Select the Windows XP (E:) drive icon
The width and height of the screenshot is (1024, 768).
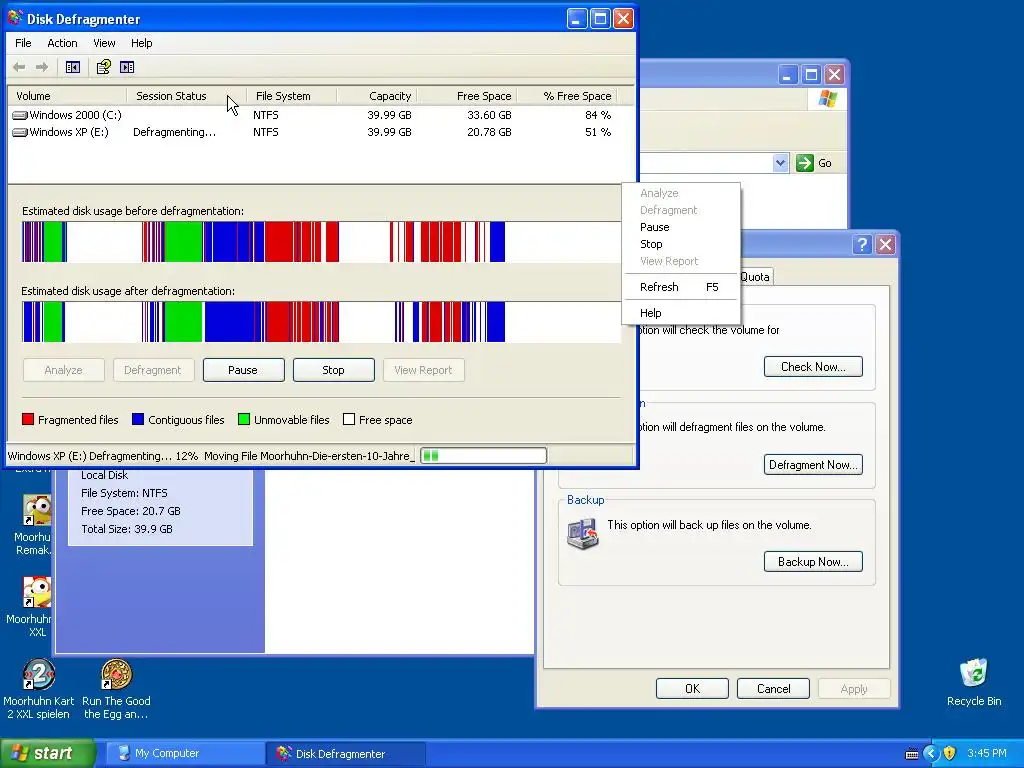[20, 133]
